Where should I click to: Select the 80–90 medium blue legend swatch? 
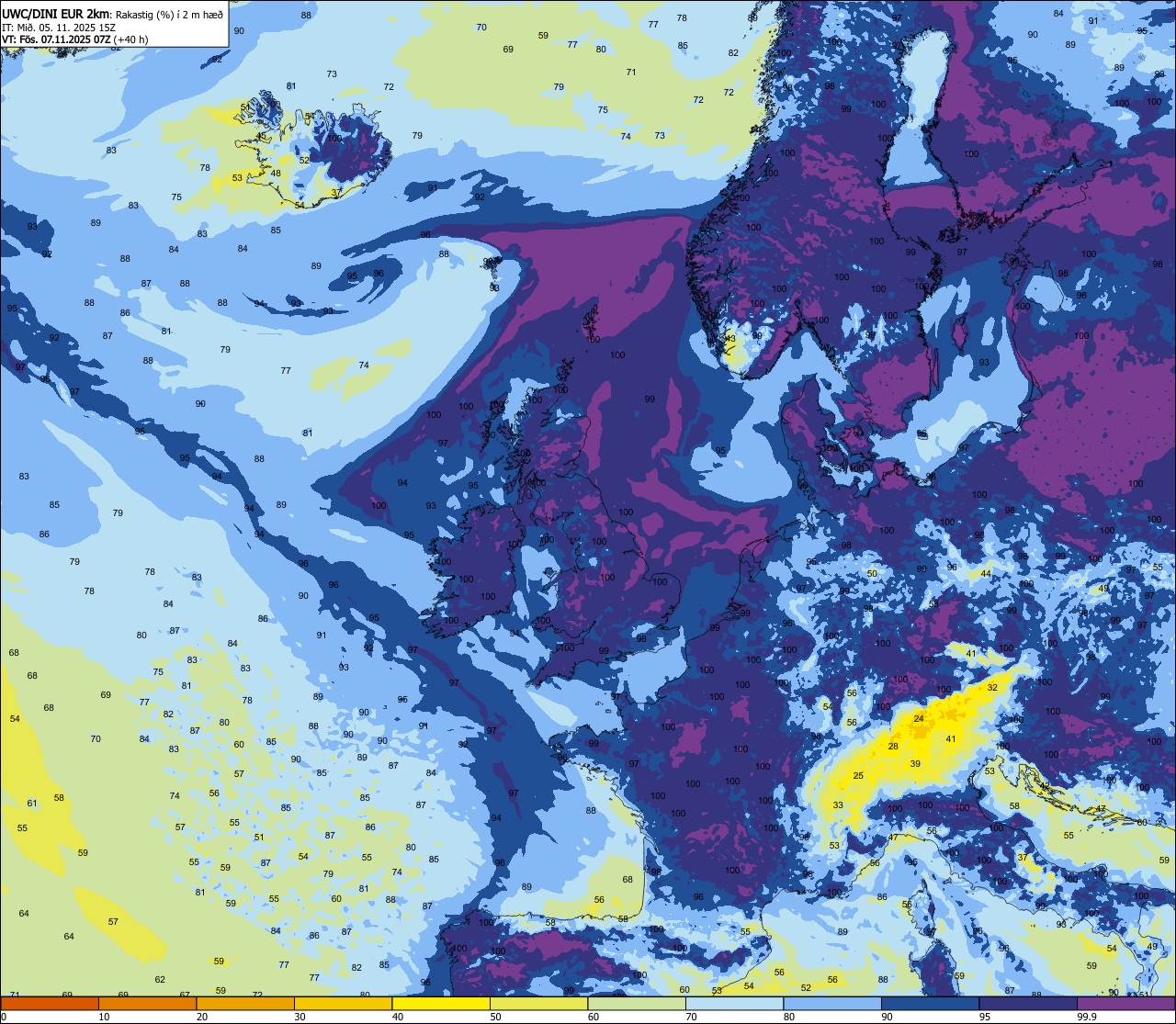832,1003
